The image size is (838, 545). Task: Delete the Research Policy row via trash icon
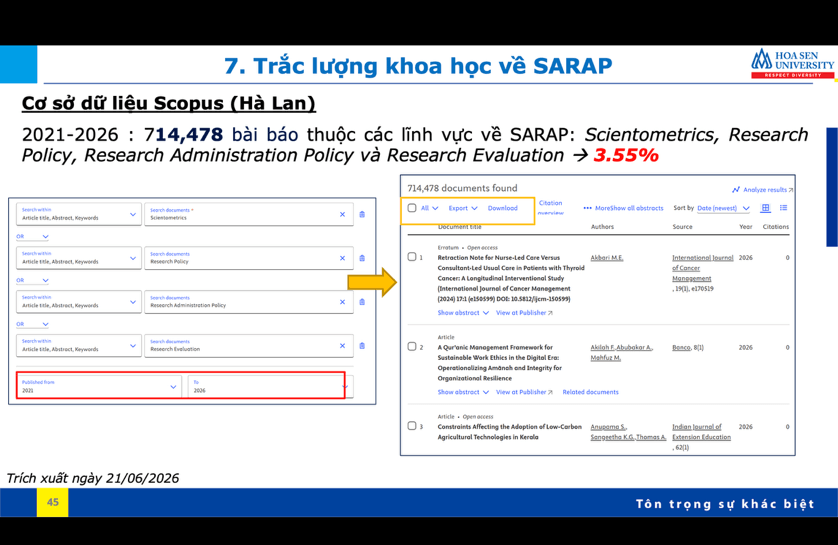[x=362, y=258]
